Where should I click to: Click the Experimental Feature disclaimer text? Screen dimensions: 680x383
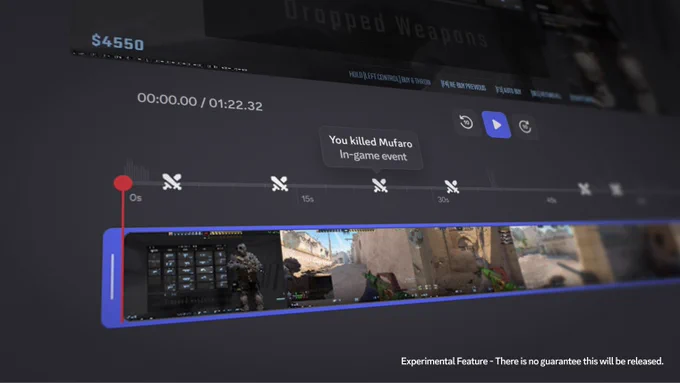point(532,361)
